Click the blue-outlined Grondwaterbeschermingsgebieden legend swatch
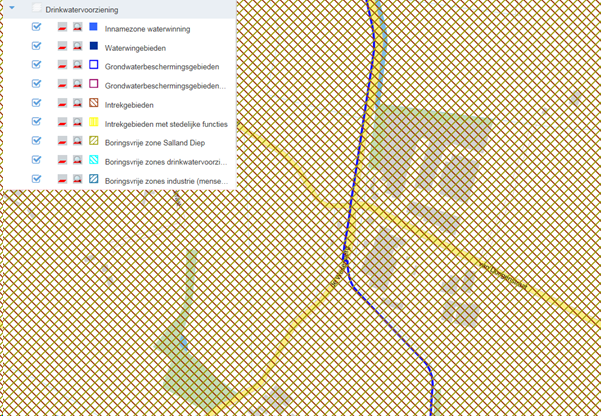 coord(94,65)
